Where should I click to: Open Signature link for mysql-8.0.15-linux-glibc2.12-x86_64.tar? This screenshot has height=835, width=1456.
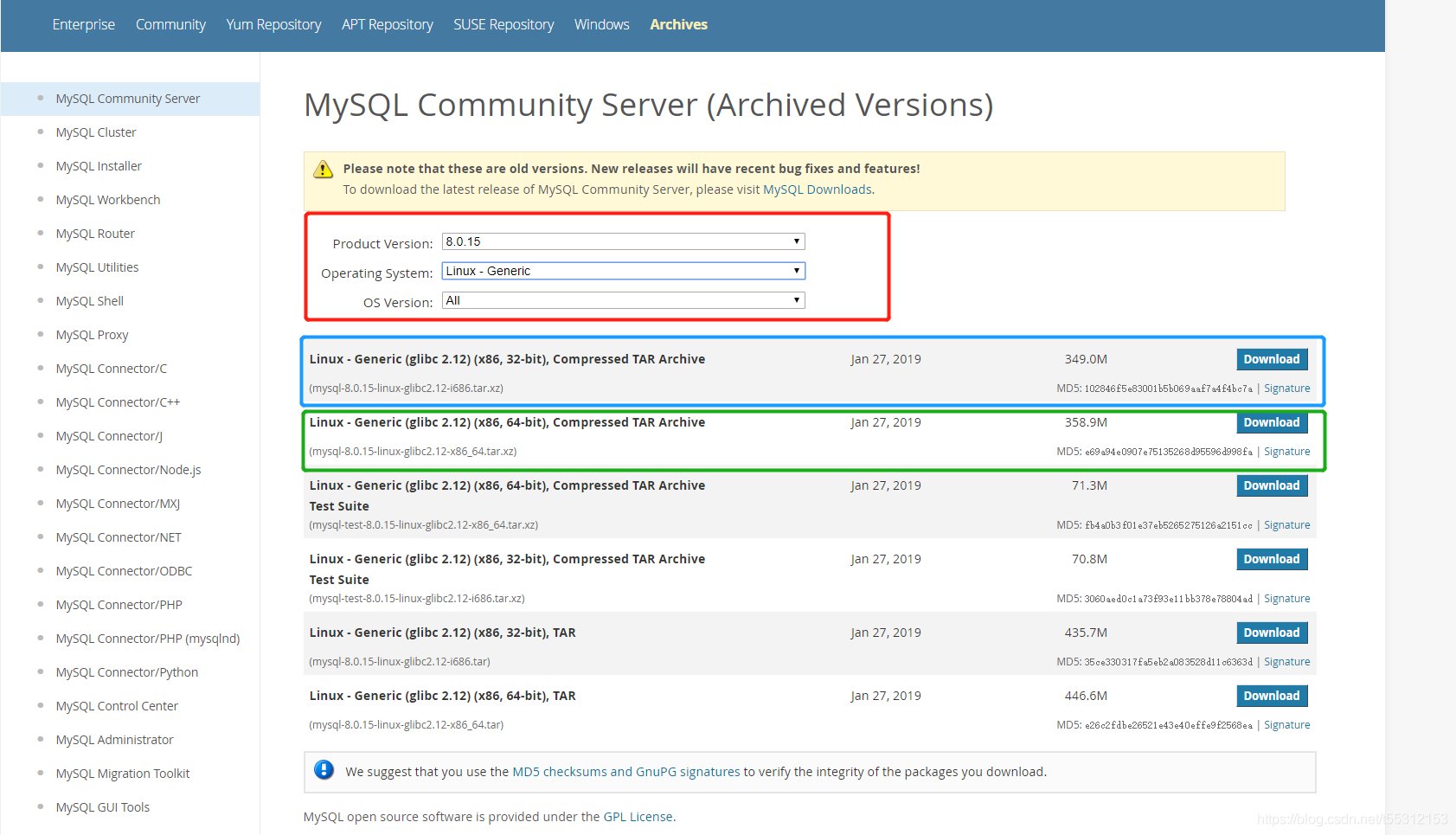coord(1286,725)
